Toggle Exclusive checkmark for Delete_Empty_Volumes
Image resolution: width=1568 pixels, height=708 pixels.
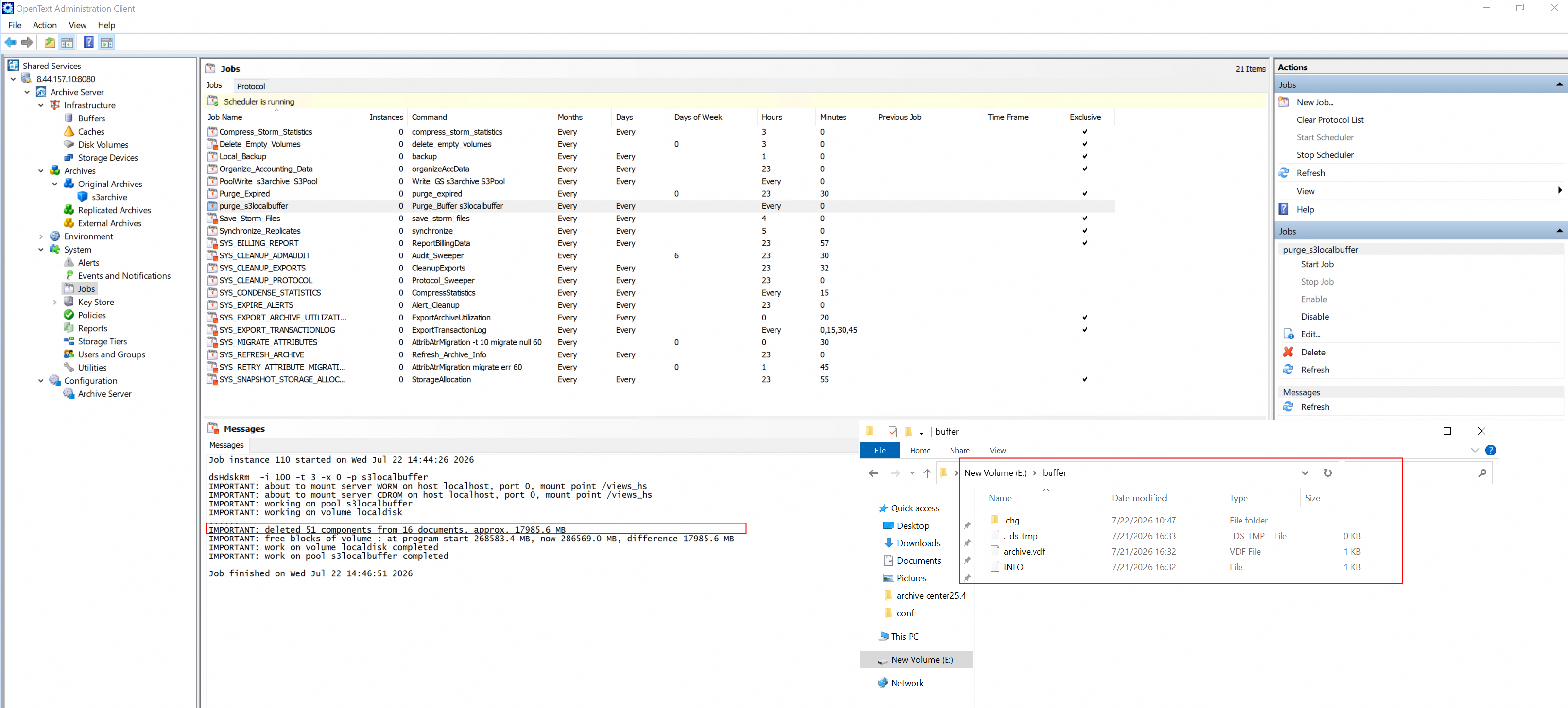1085,144
